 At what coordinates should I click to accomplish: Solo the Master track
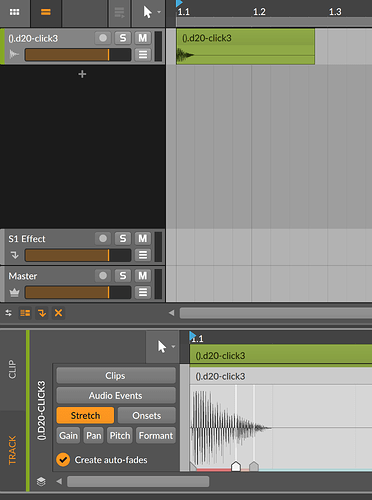click(123, 276)
